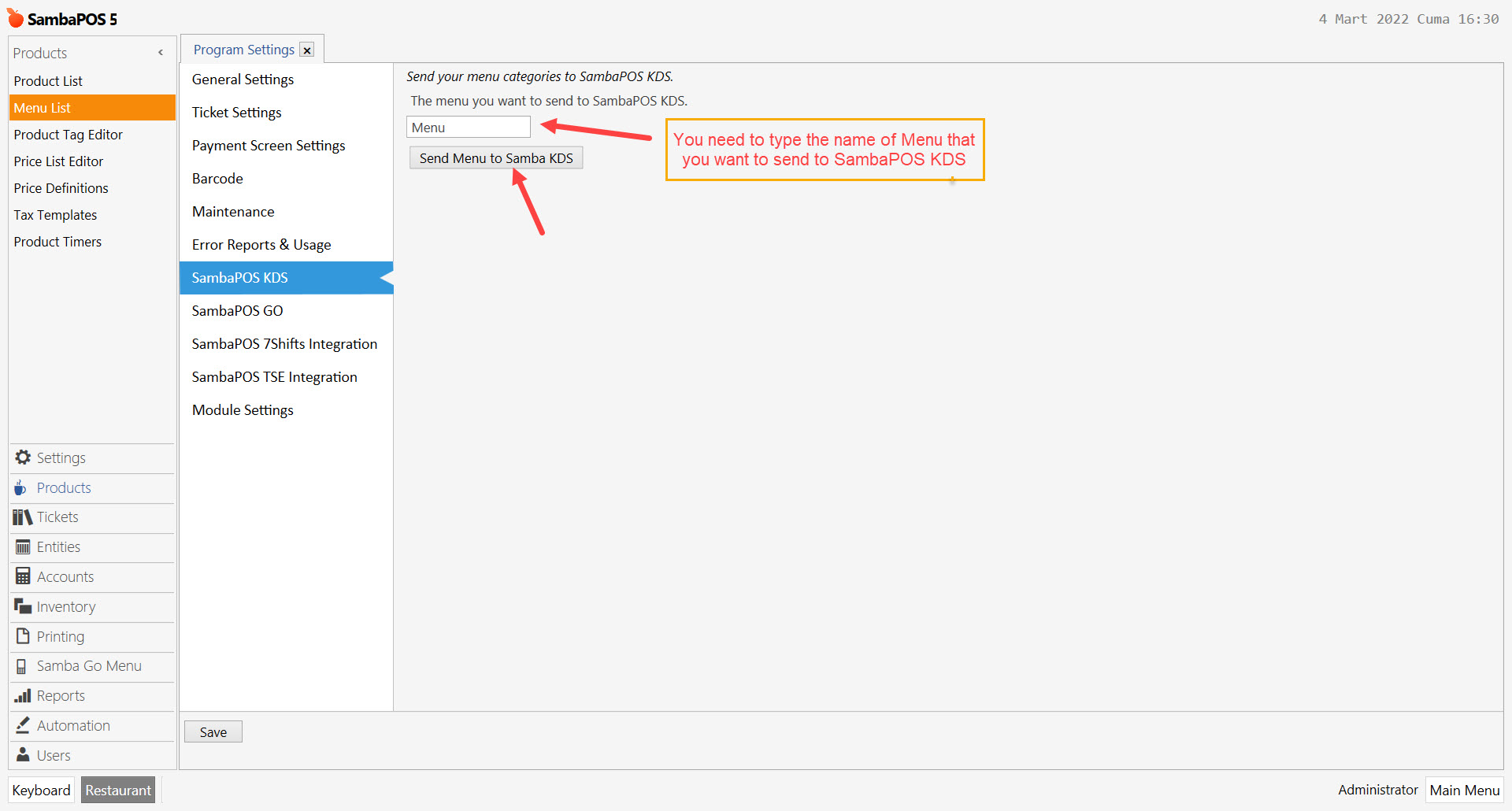Select the Products sidebar icon

pos(21,487)
